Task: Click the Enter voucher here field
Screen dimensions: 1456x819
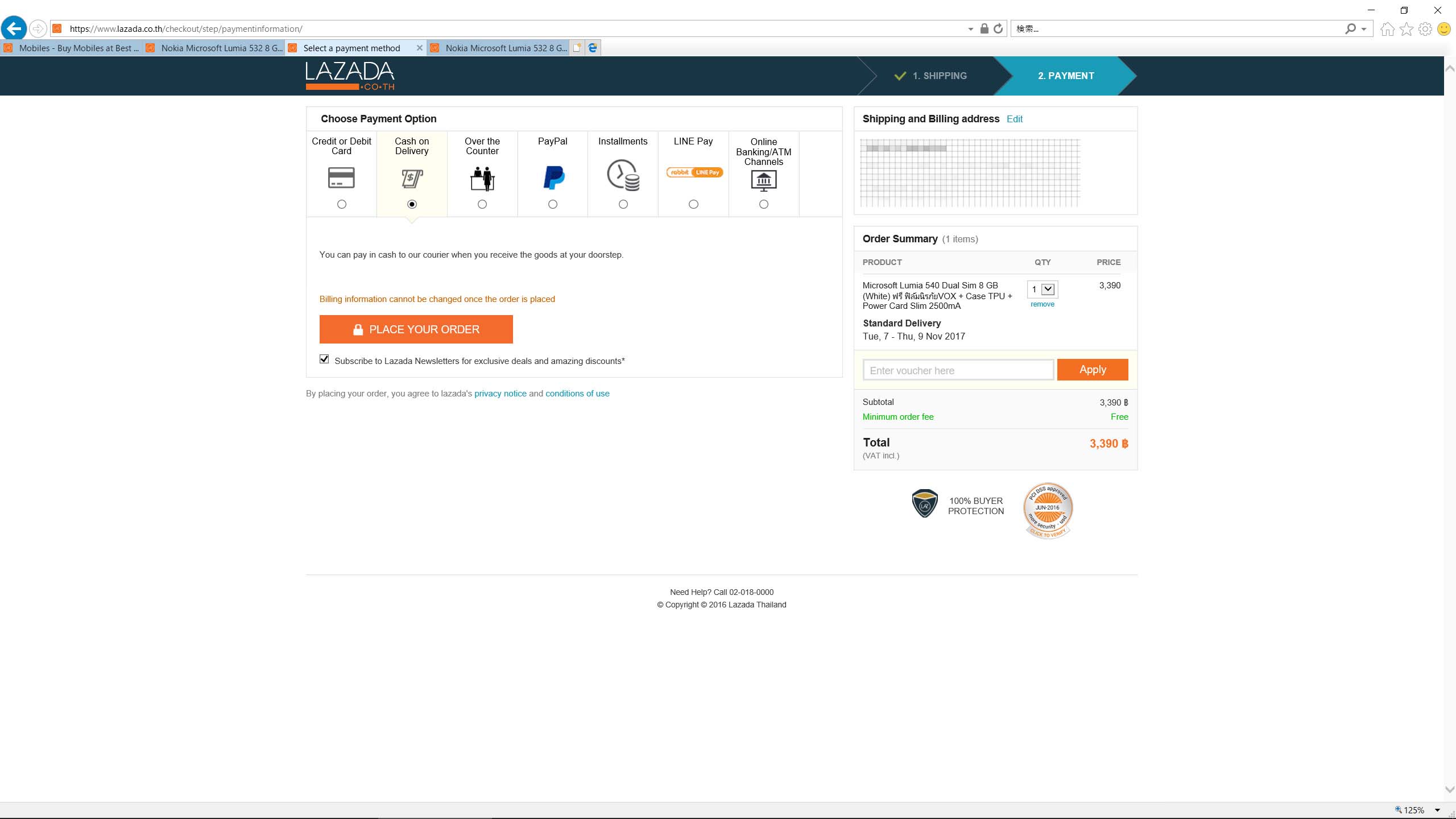Action: 958,370
